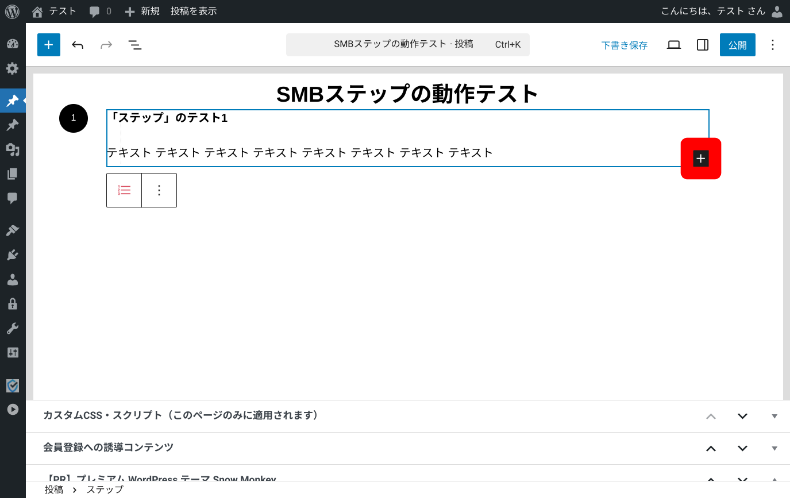Viewport: 790px width, 498px height.
Task: Click the 下書き保存 link
Action: pyautogui.click(x=624, y=45)
